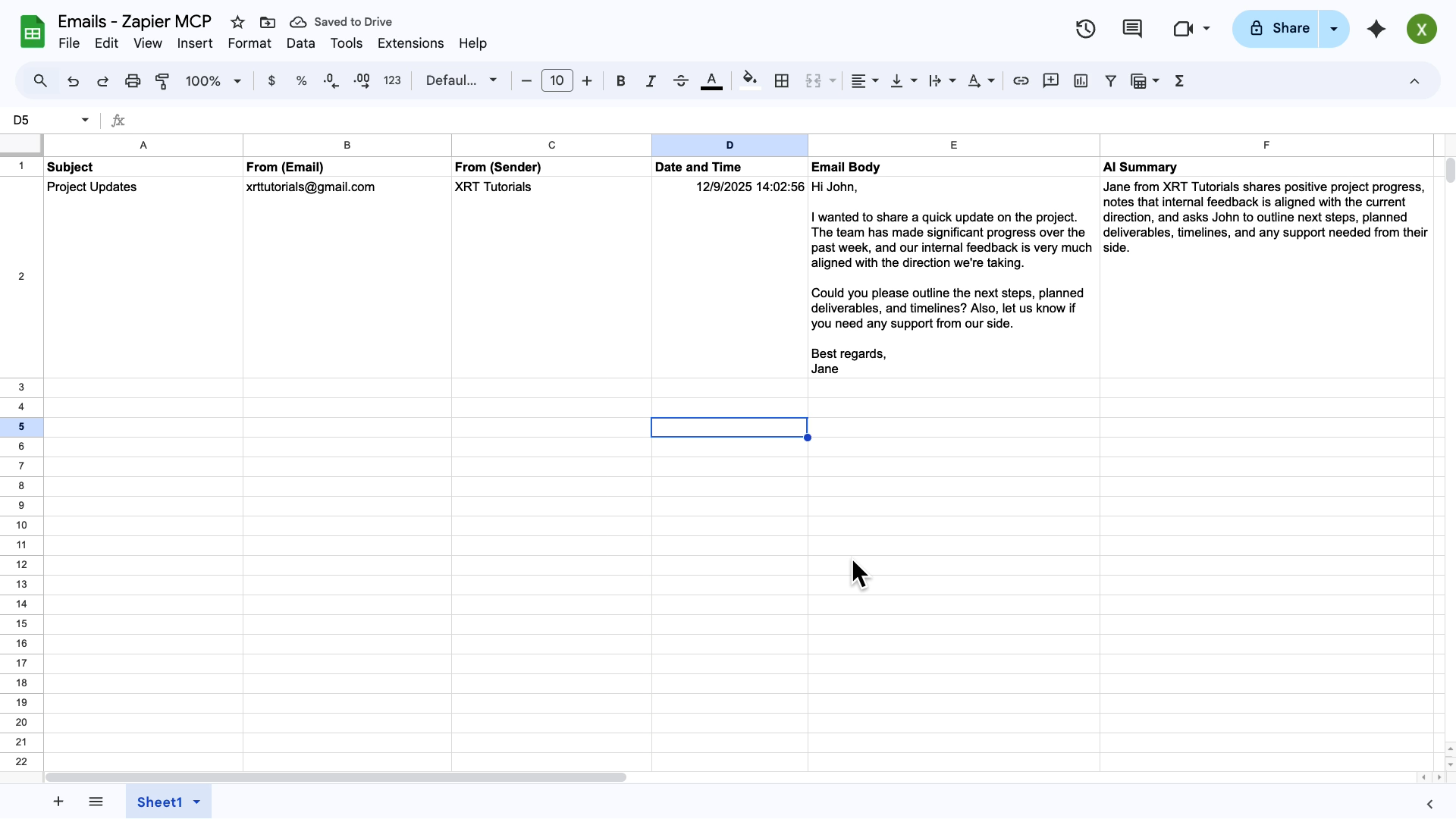The image size is (1456, 819).
Task: Click the insert link icon
Action: [x=1021, y=81]
